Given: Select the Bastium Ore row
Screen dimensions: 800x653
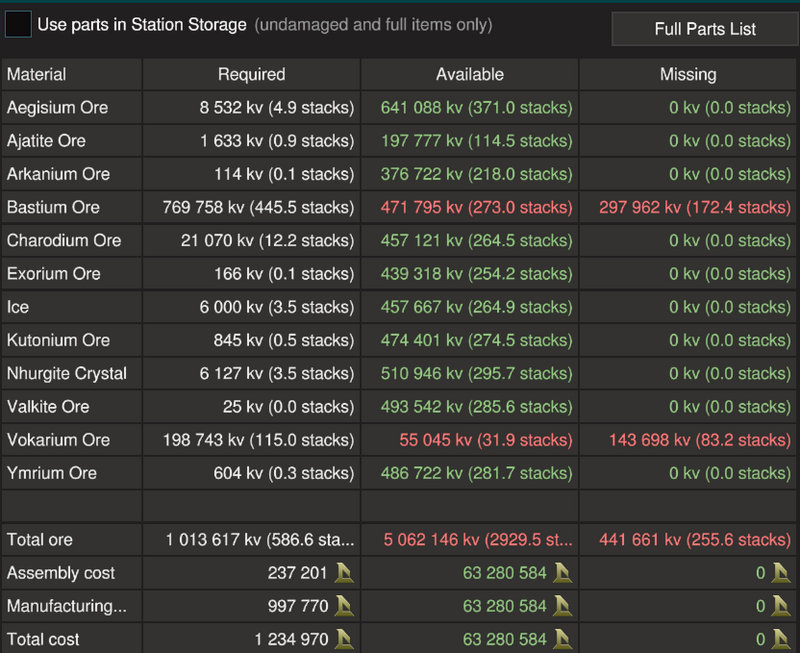Looking at the screenshot, I should (399, 207).
